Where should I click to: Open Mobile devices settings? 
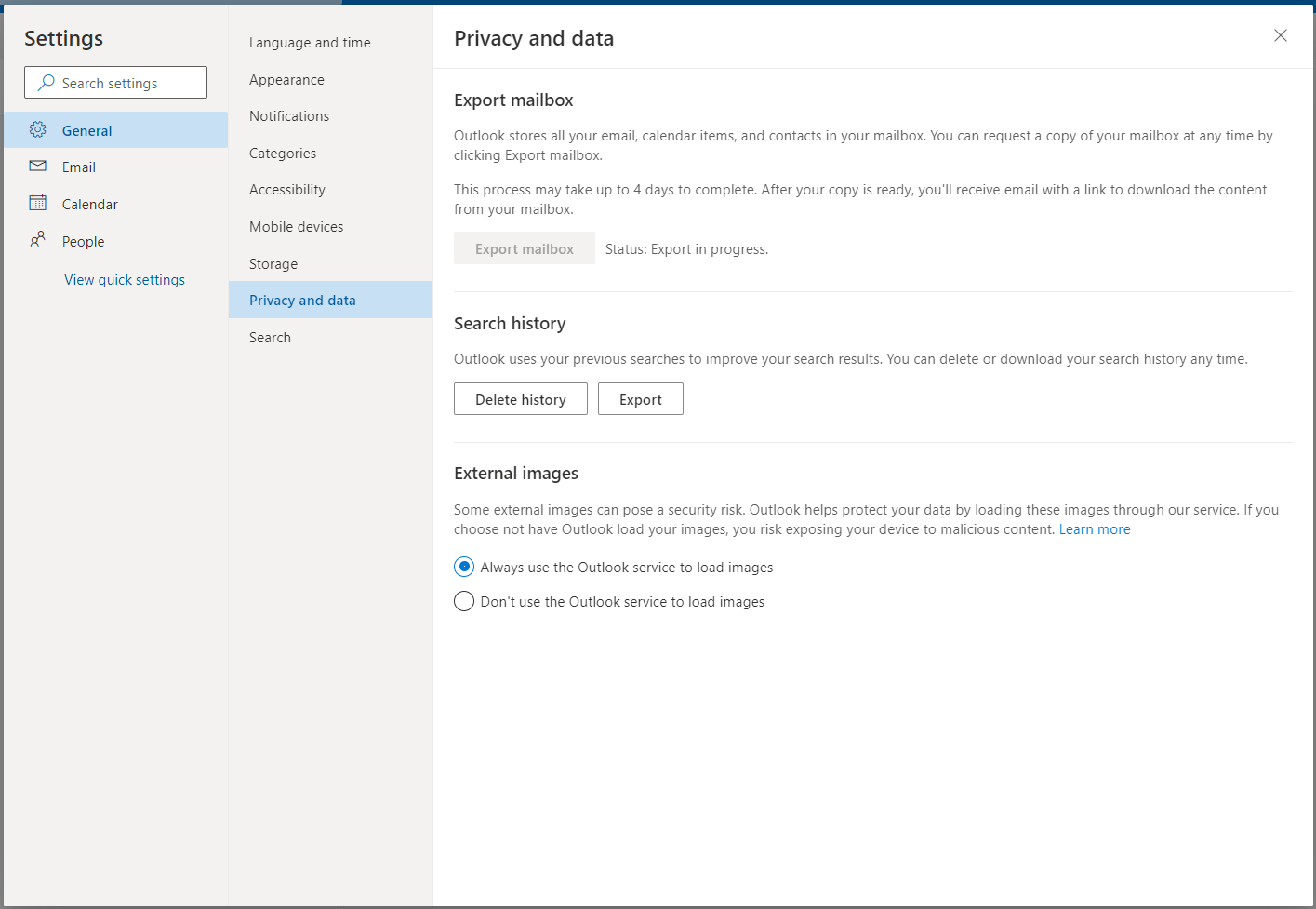tap(296, 227)
